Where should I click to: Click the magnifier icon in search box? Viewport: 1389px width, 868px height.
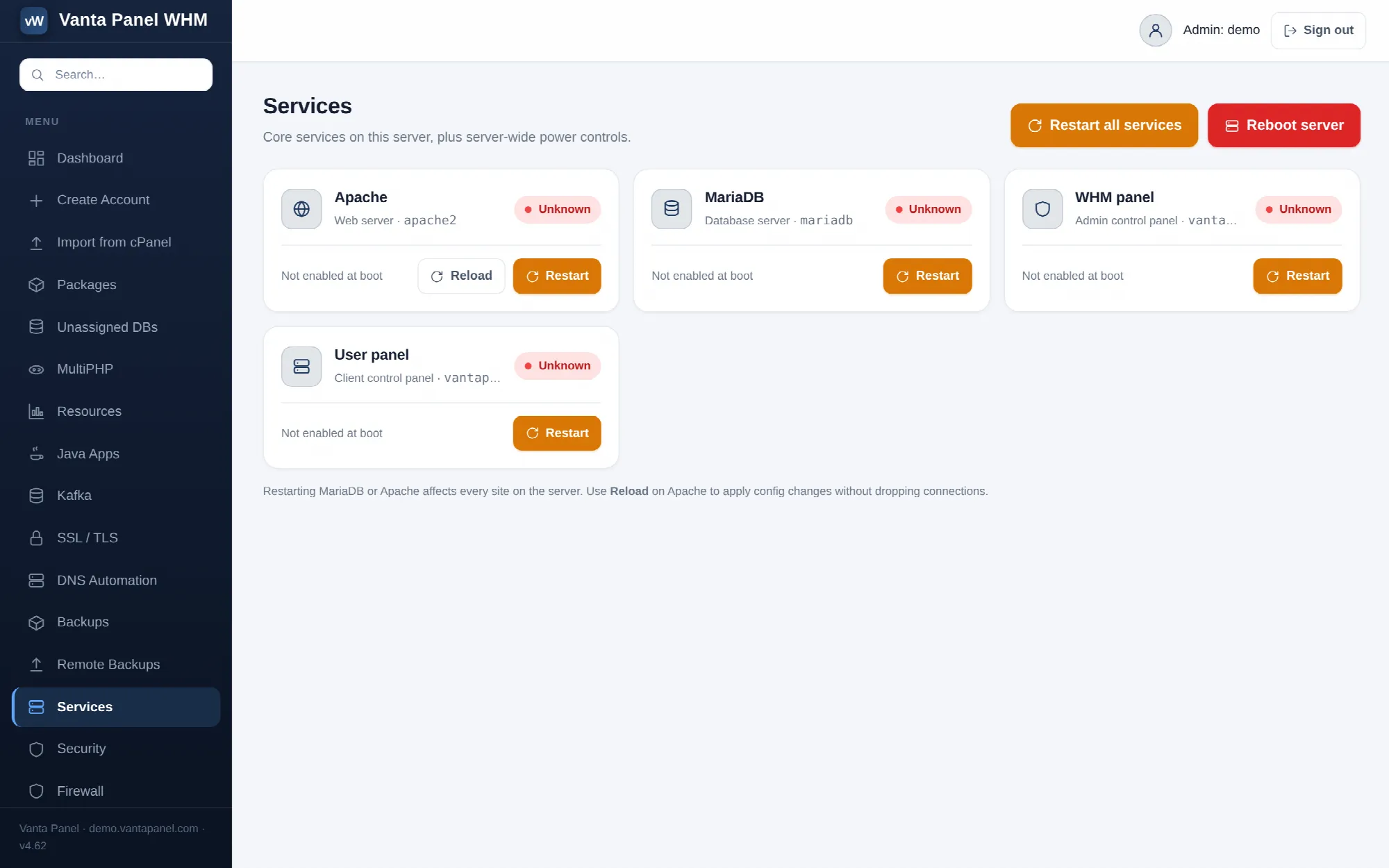pos(38,75)
